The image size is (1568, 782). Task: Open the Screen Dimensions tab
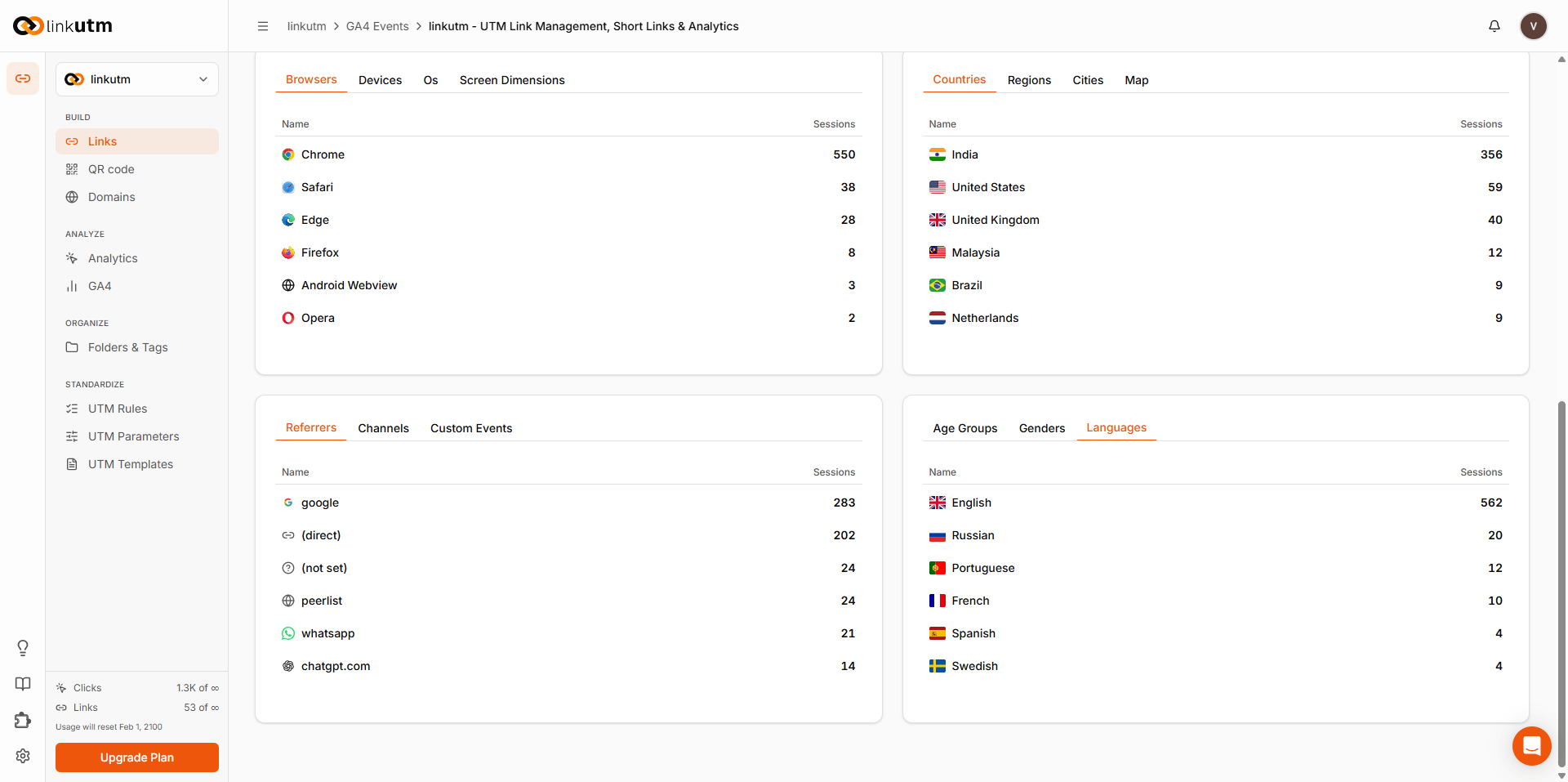pyautogui.click(x=512, y=80)
